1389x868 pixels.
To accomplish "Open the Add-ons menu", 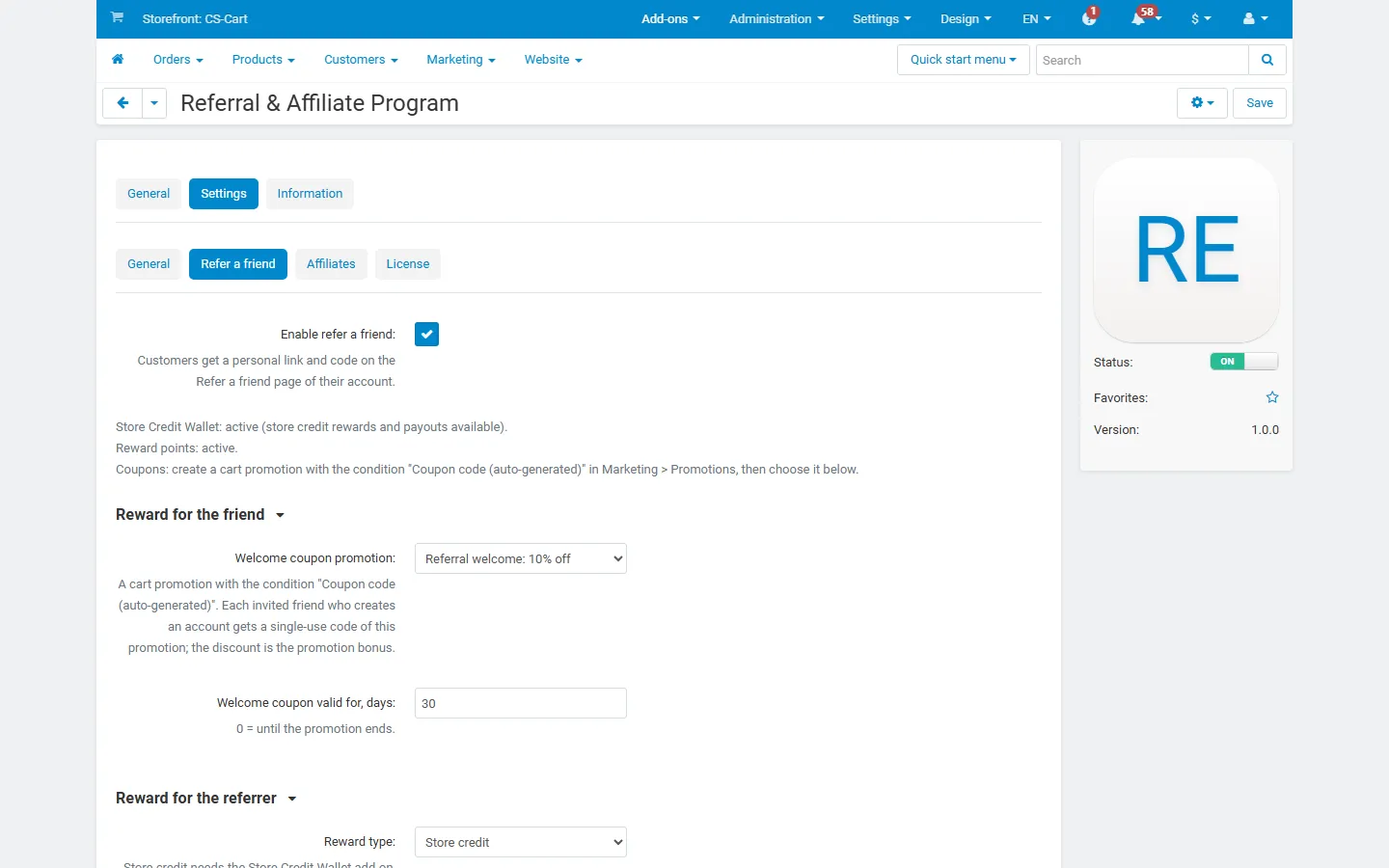I will (x=670, y=18).
